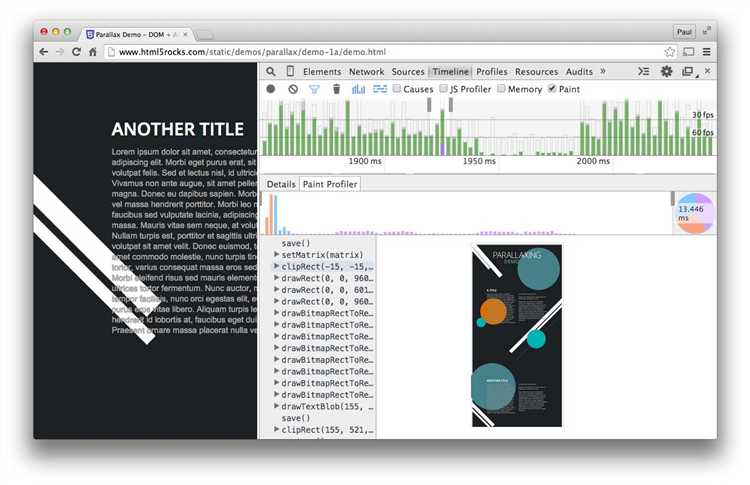Clear the timeline recording
This screenshot has width=750, height=485.
tap(293, 89)
